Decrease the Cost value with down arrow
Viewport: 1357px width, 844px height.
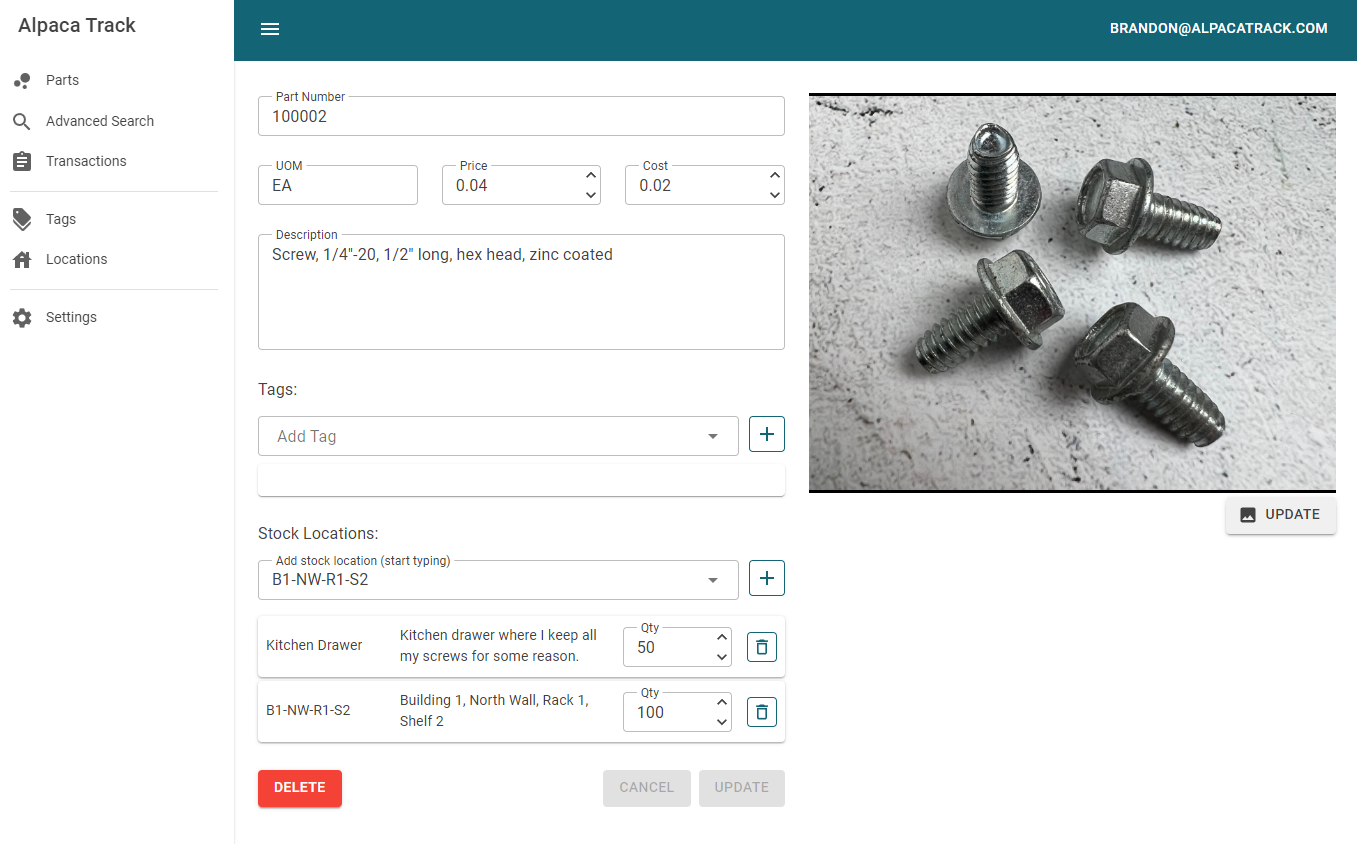775,195
